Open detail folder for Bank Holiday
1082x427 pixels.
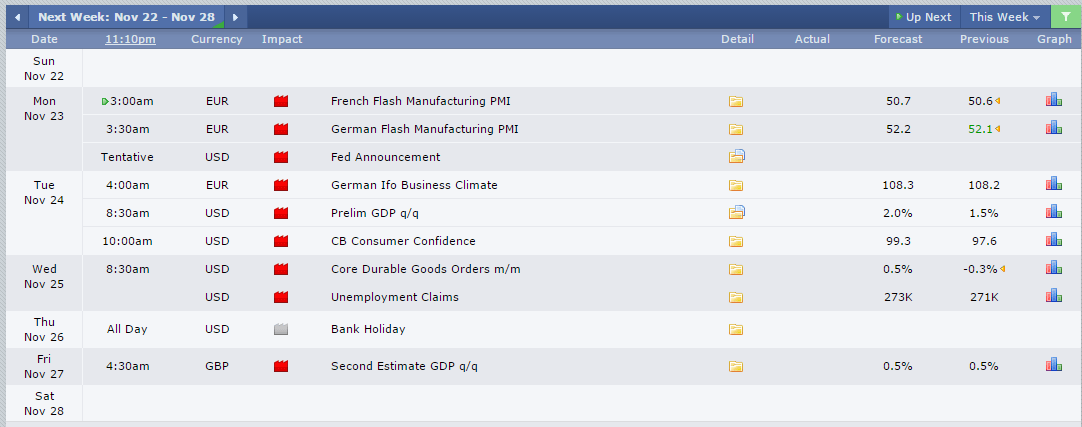click(736, 329)
